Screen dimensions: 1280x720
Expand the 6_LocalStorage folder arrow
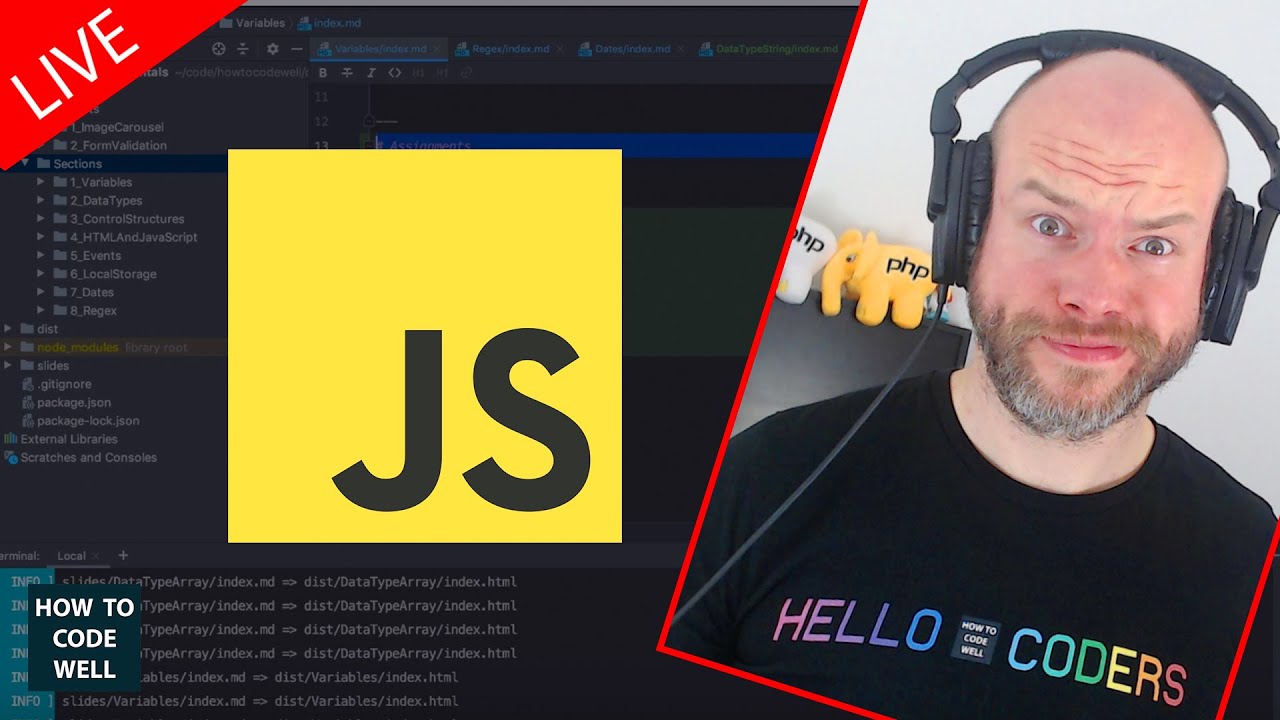point(41,273)
